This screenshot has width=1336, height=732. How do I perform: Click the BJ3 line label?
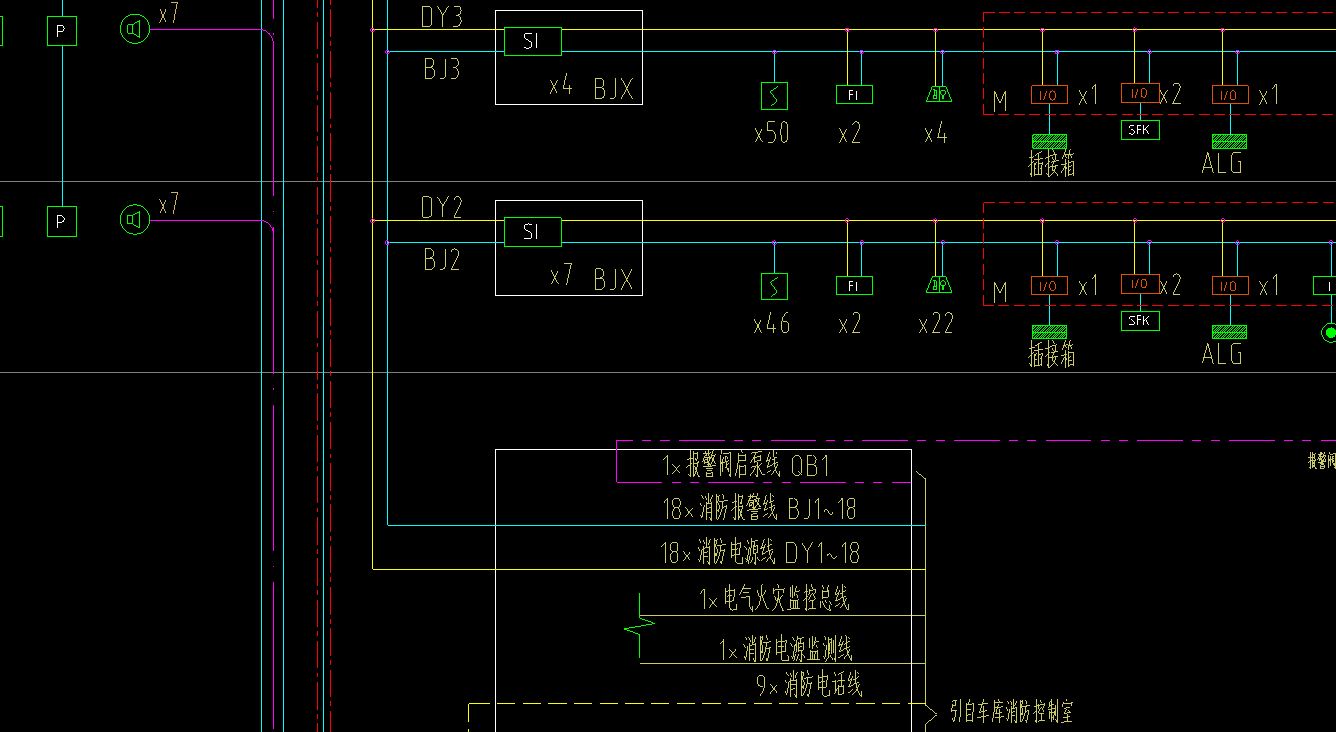click(x=441, y=69)
